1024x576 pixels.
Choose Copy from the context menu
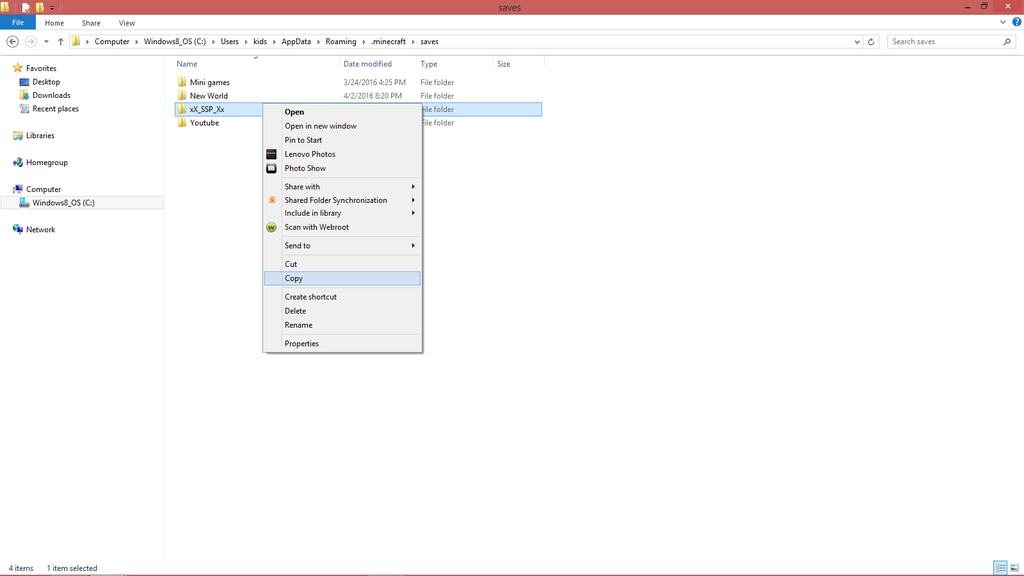tap(294, 279)
